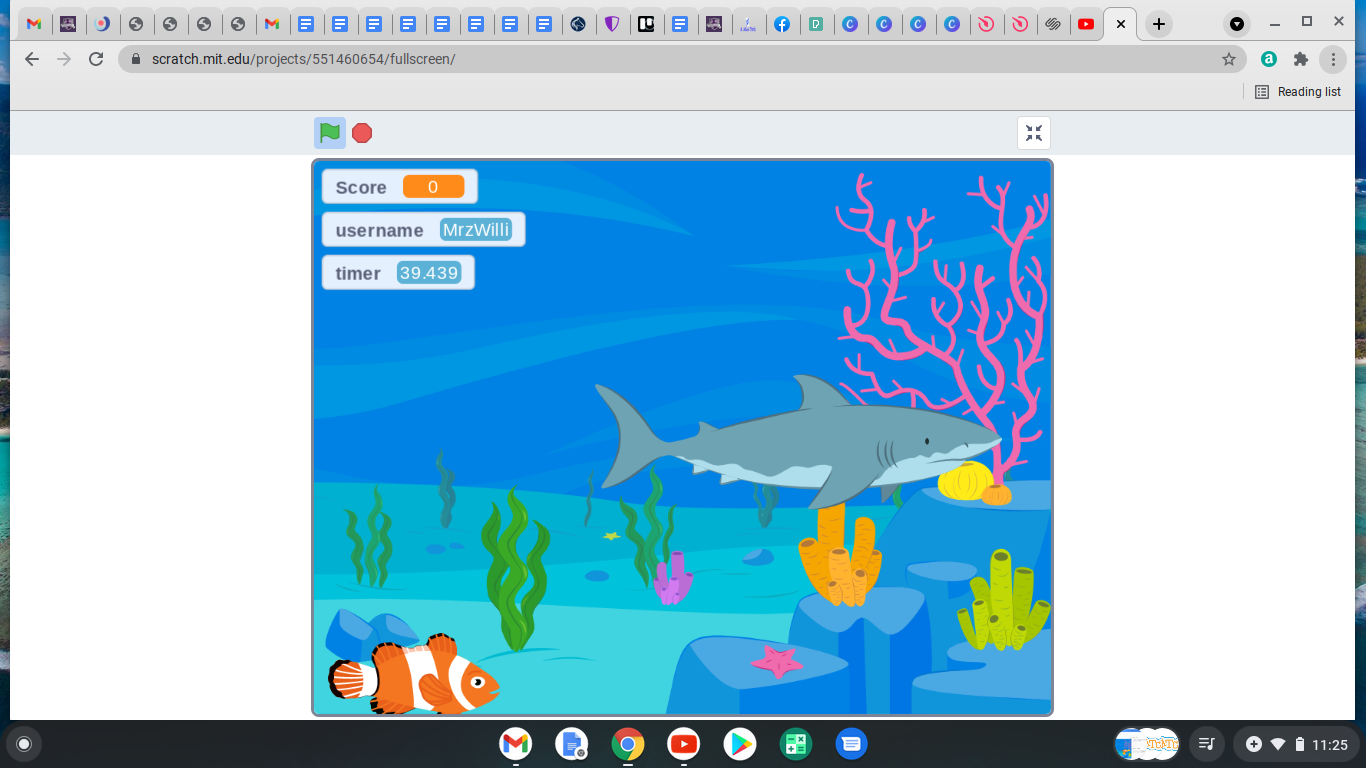Viewport: 1366px width, 768px height.
Task: Open the Play Store from the shelf
Action: tap(740, 744)
